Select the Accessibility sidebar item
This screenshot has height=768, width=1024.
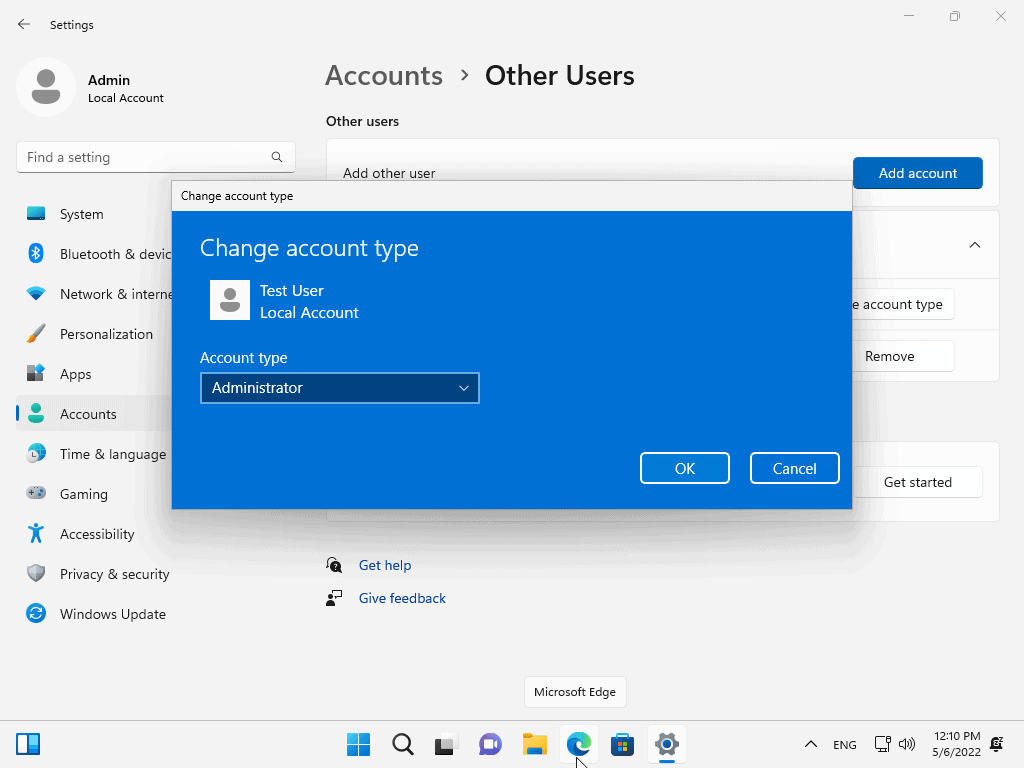click(x=97, y=534)
